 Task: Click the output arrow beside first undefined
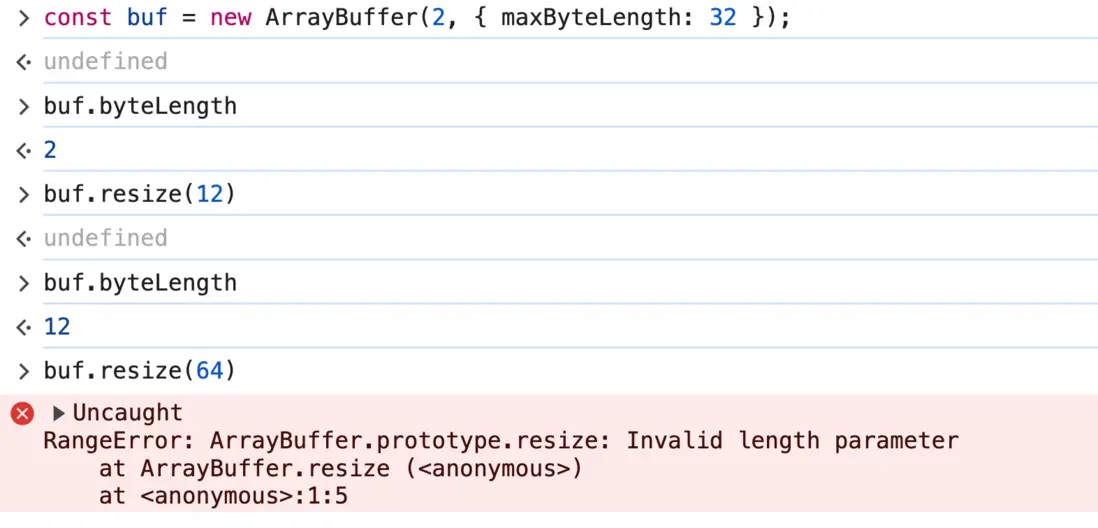coord(24,62)
